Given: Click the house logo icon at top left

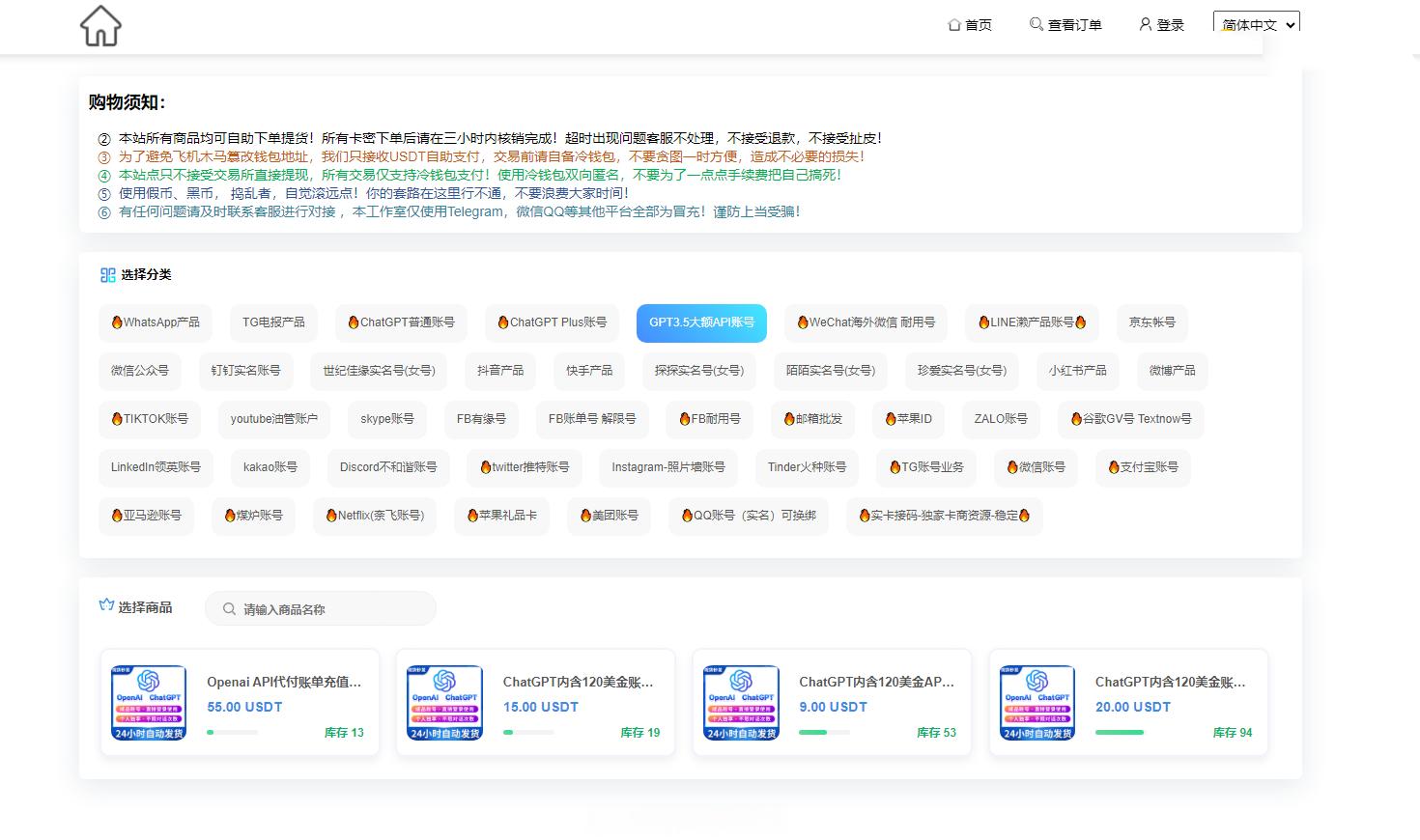Looking at the screenshot, I should point(100,26).
